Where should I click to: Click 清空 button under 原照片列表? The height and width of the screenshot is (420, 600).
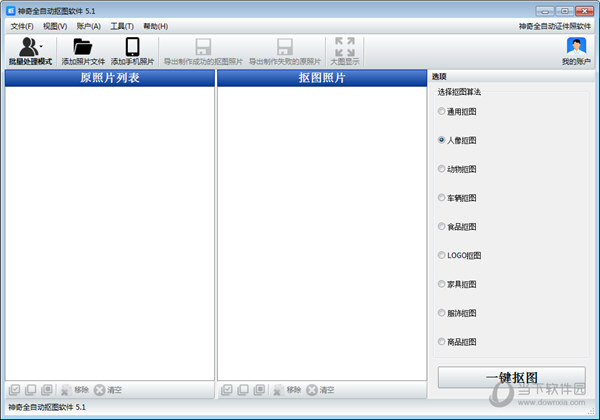(x=108, y=390)
